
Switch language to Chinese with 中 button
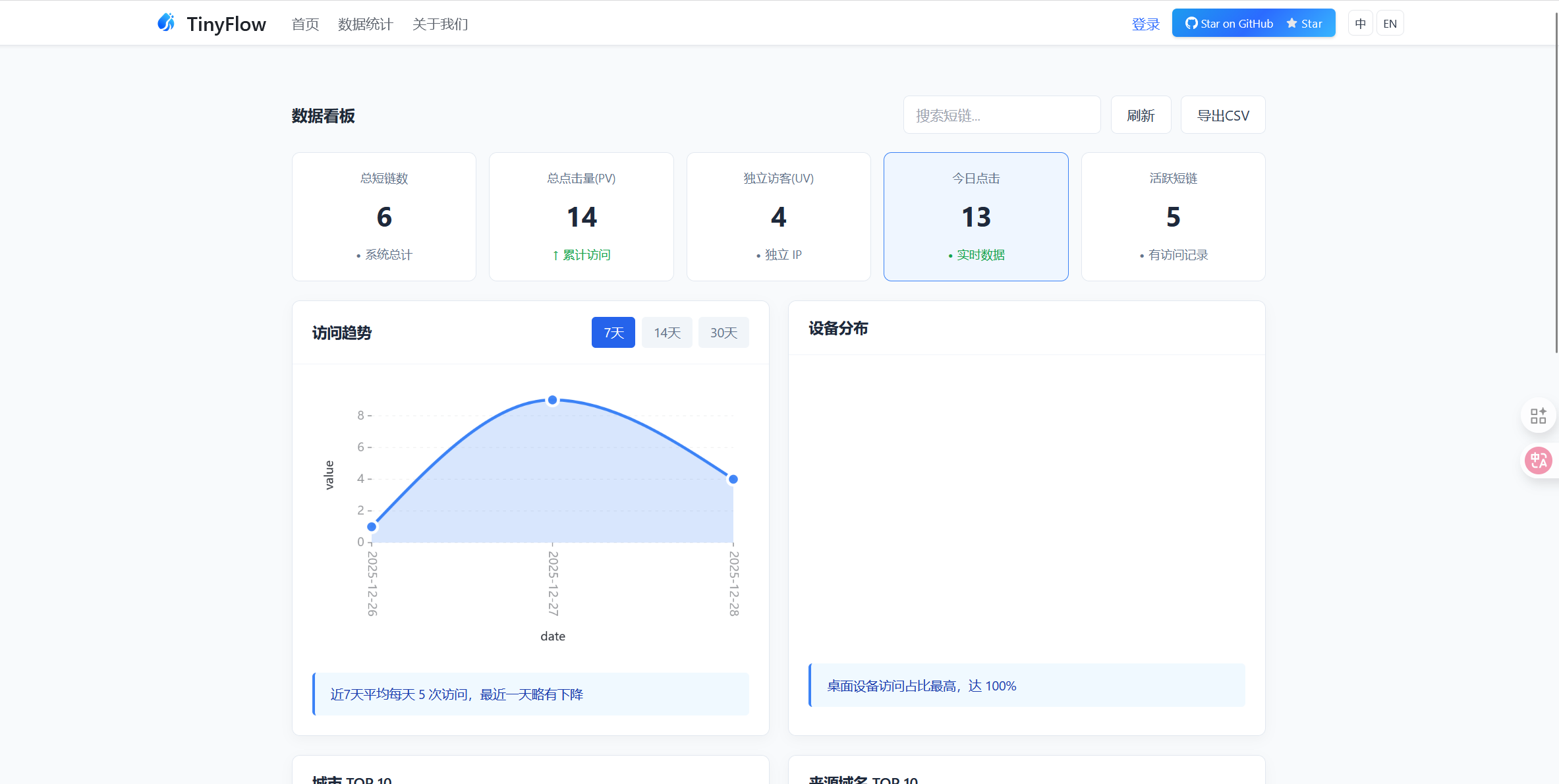pyautogui.click(x=1360, y=24)
